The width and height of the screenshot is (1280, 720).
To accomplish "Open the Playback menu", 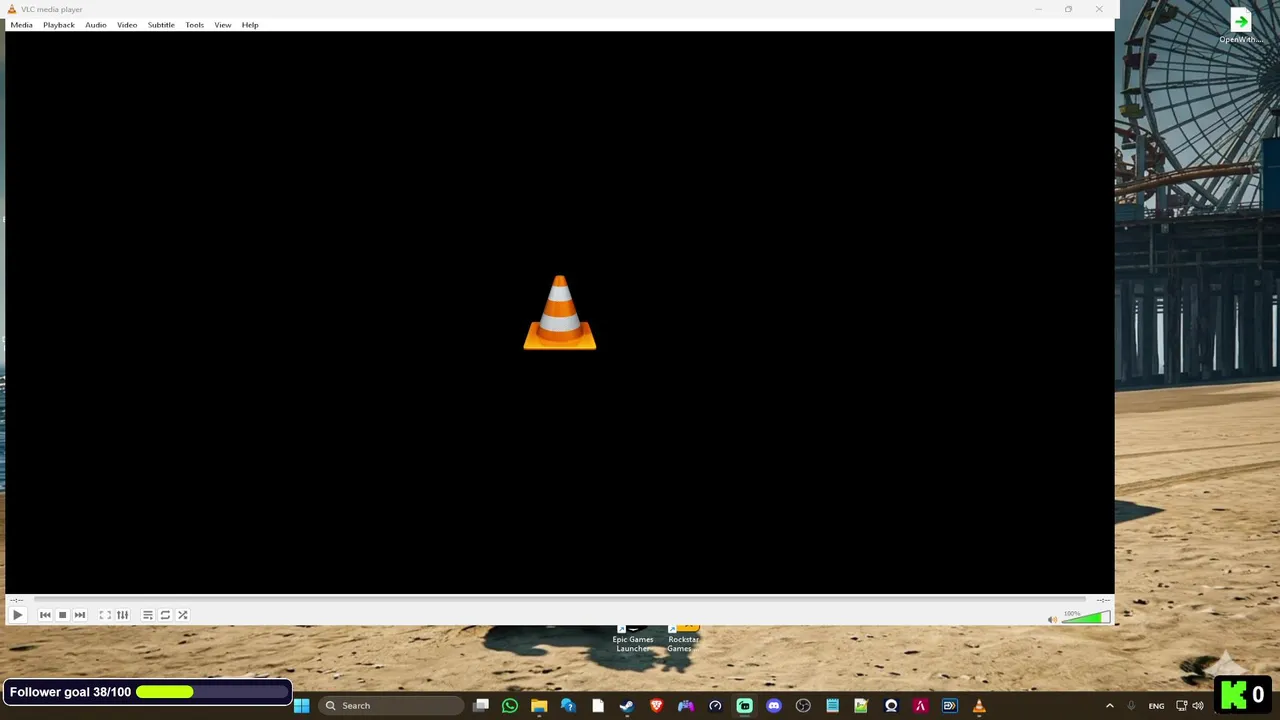I will coord(59,25).
